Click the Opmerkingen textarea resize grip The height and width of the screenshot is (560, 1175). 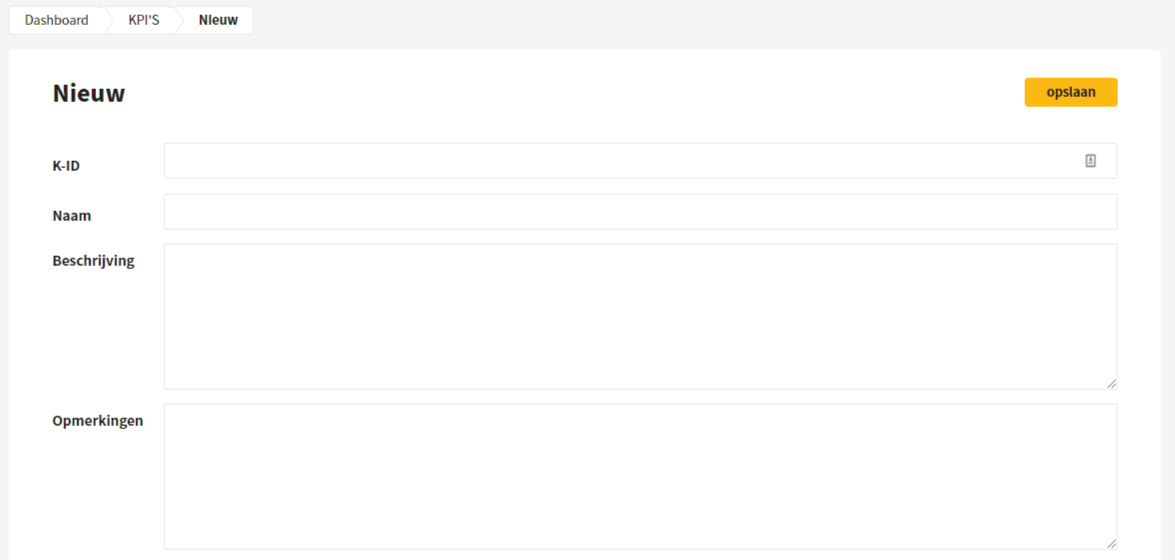1111,544
